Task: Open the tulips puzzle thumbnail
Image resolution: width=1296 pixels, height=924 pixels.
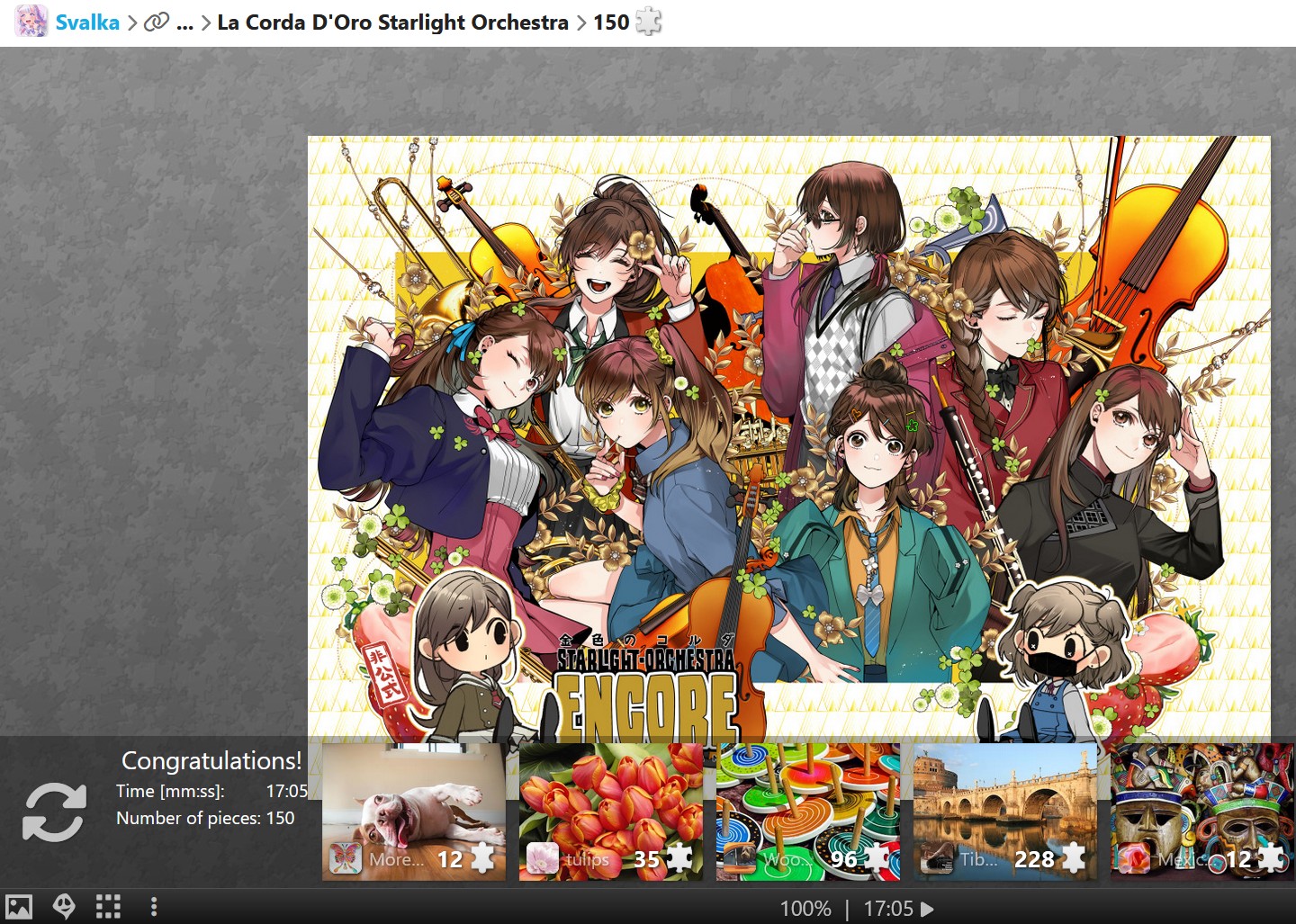Action: click(611, 812)
